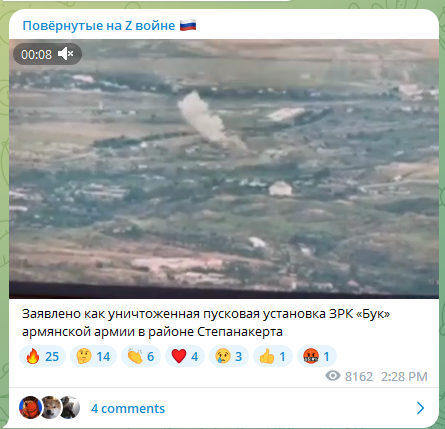Click the 2:28 PM message timestamp
Screen dimensions: 445x429
coord(404,376)
